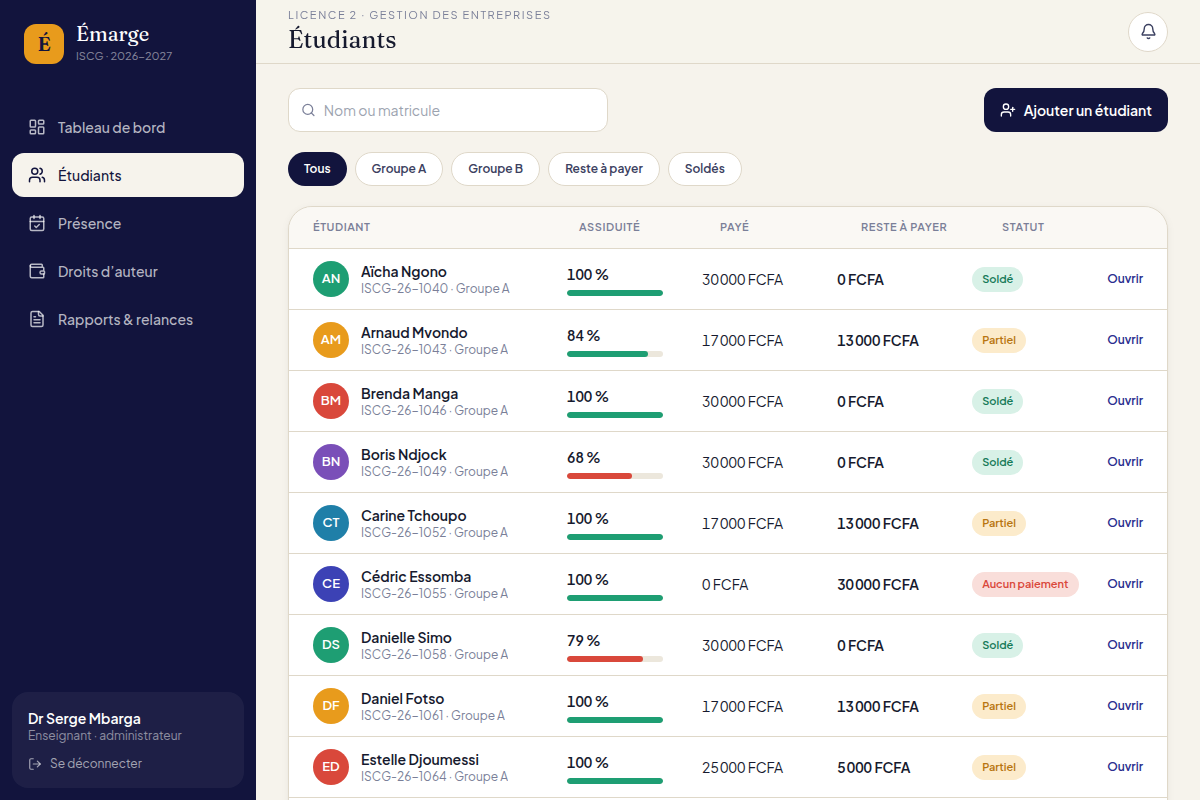Click Danielle Simo's DS avatar
Viewport: 1200px width, 800px height.
click(x=331, y=645)
